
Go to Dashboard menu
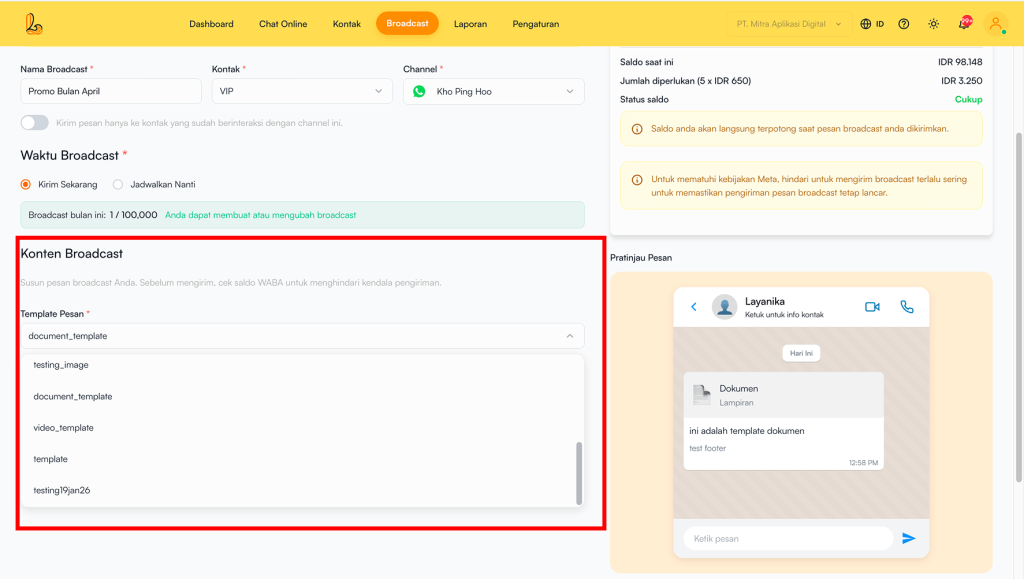click(x=211, y=24)
